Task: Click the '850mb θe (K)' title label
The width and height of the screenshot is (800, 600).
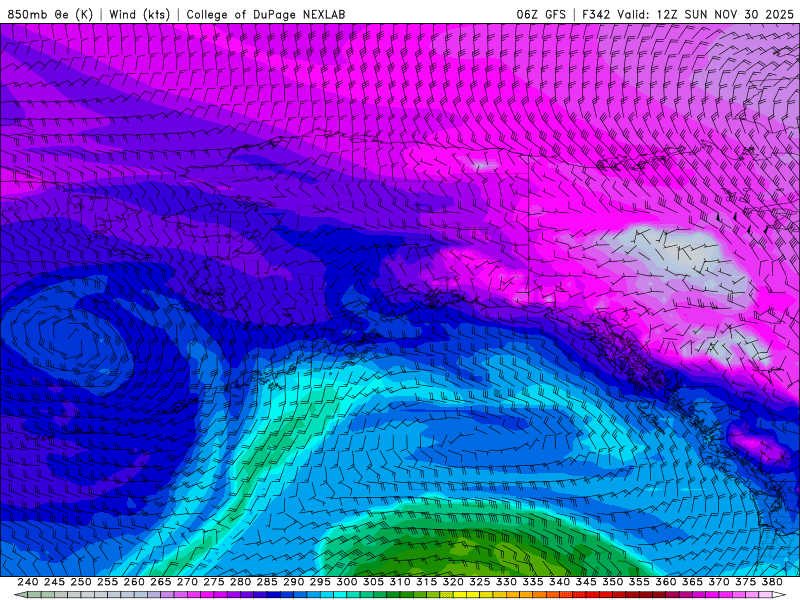Action: [50, 14]
